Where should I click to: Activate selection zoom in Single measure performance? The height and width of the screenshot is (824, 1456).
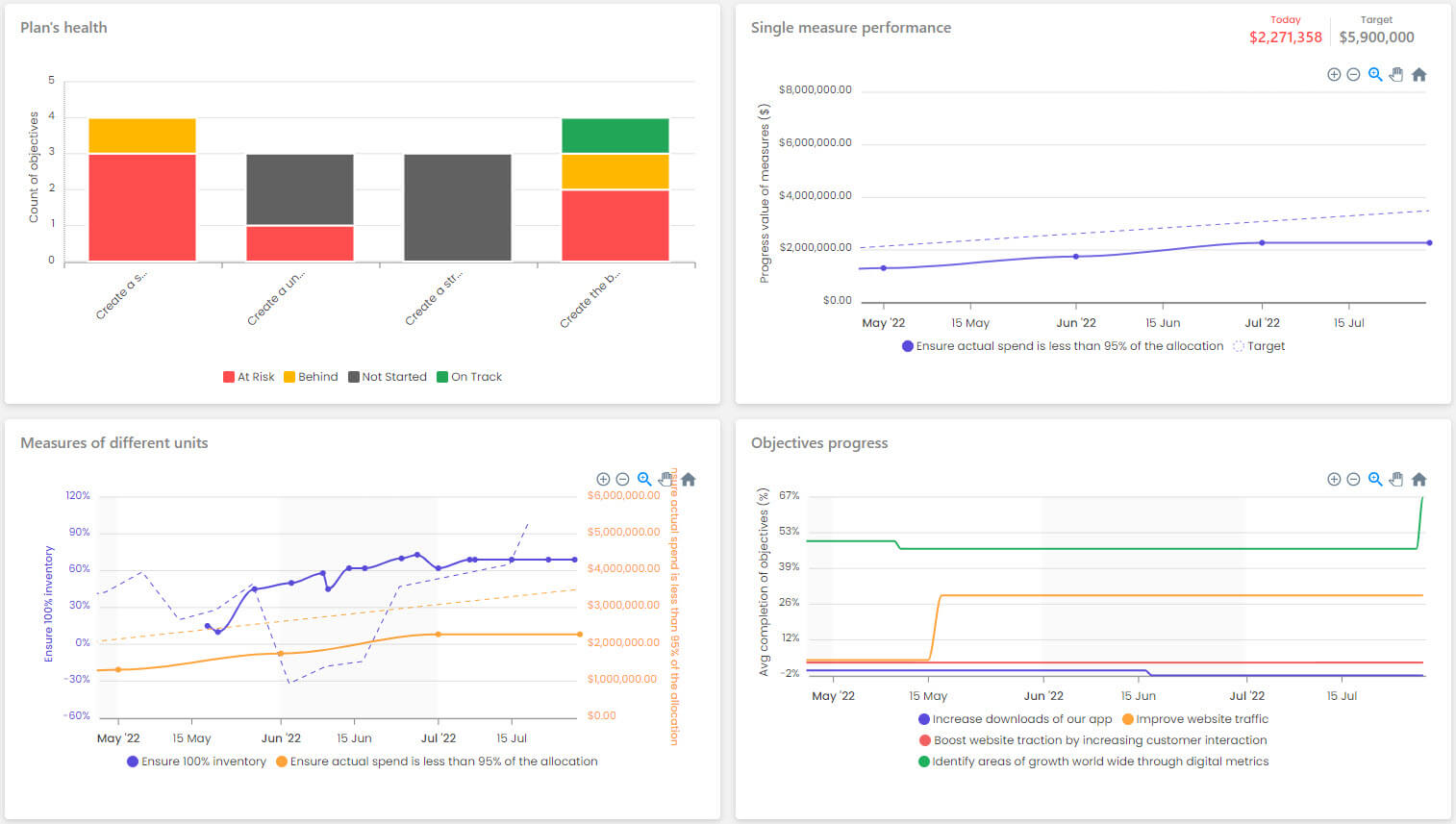(x=1375, y=75)
